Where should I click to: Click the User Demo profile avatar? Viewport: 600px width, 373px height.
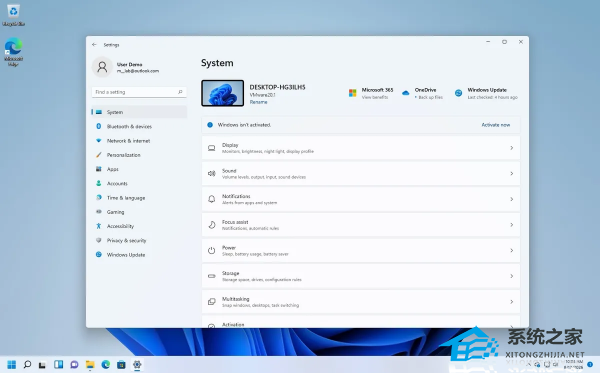coord(102,67)
